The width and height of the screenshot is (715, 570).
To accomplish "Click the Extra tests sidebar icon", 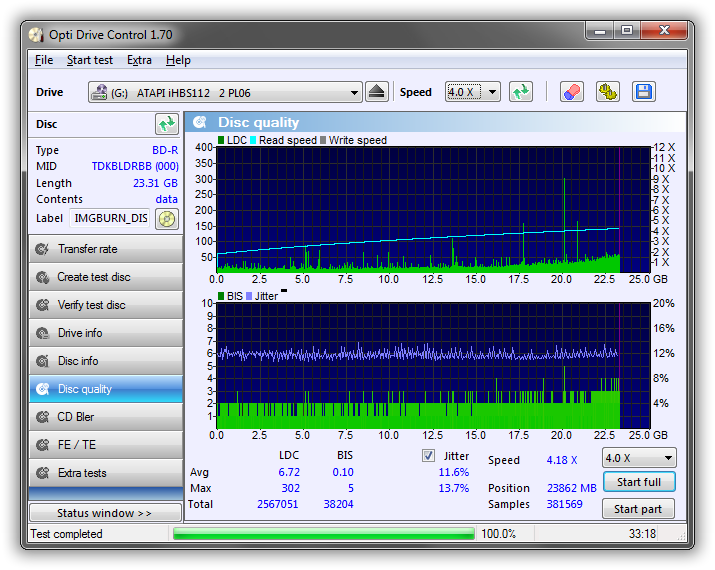I will click(x=42, y=473).
